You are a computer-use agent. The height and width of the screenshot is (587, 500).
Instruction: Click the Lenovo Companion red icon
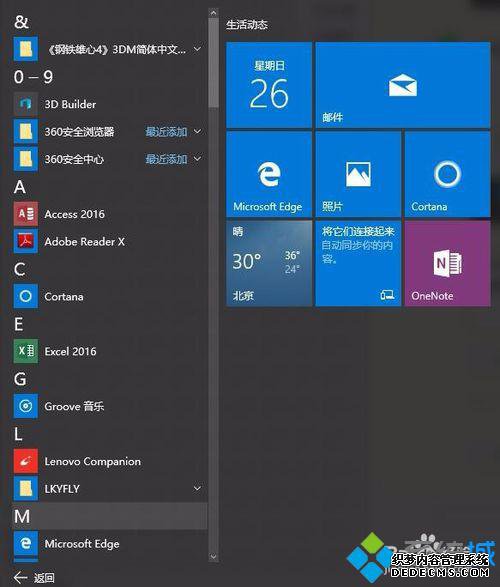(x=25, y=461)
